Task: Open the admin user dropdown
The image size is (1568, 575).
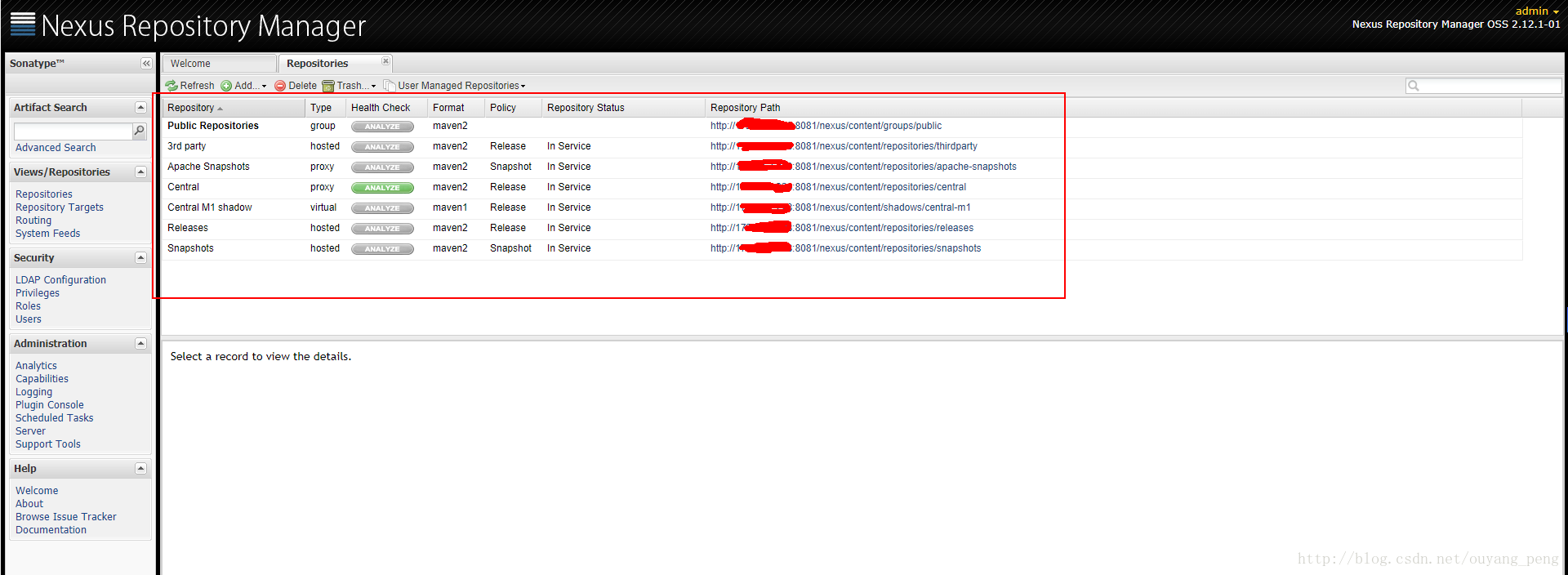Action: 1537,11
